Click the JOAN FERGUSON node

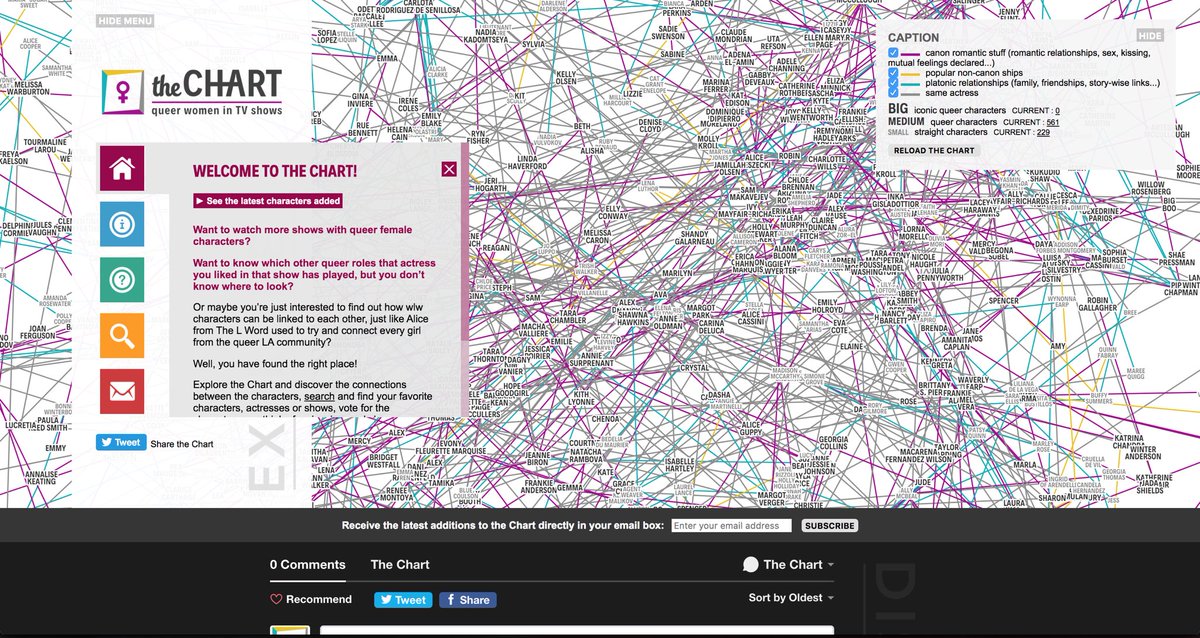(37, 333)
